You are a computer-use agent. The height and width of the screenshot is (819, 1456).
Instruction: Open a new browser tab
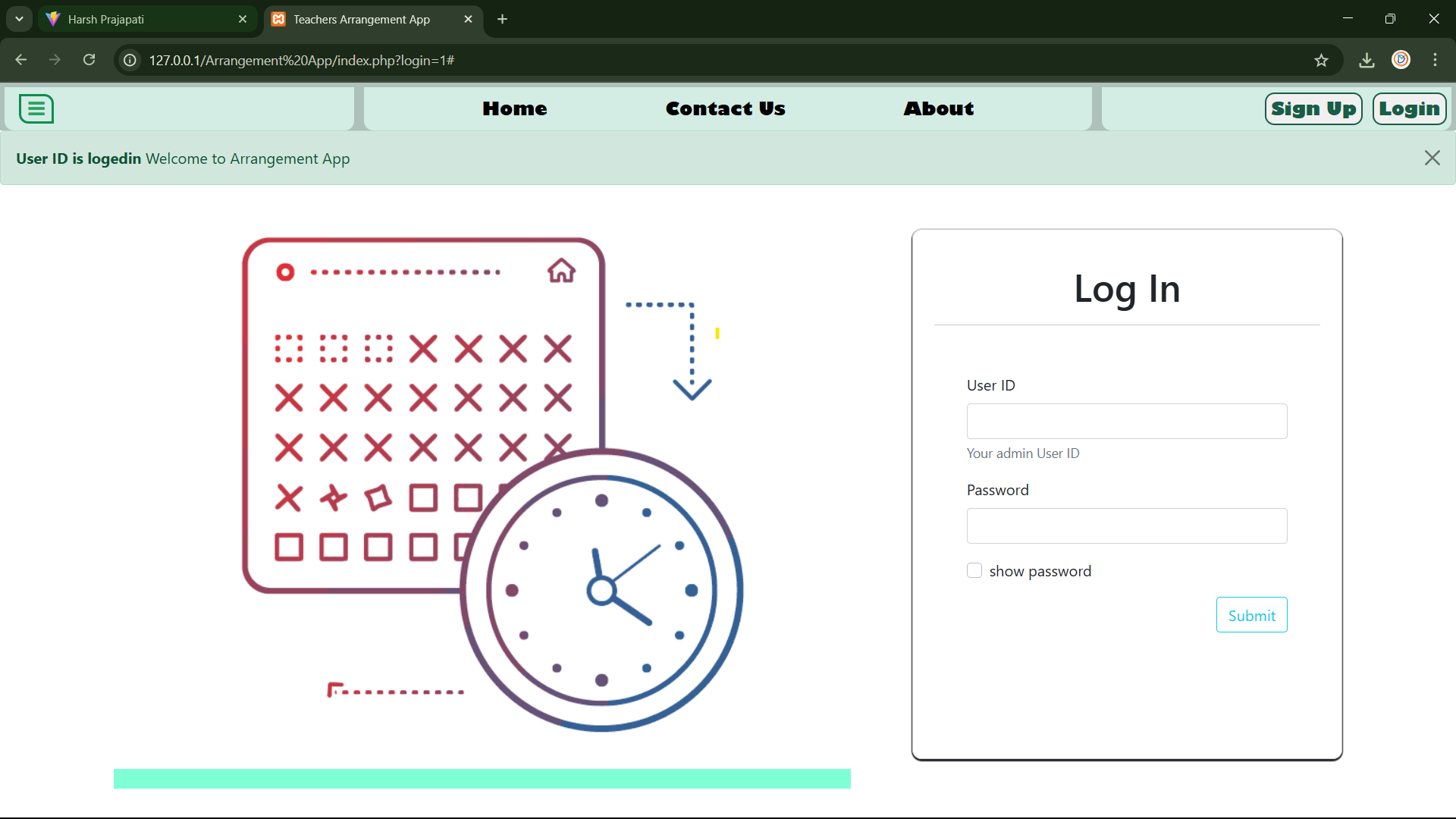point(502,19)
